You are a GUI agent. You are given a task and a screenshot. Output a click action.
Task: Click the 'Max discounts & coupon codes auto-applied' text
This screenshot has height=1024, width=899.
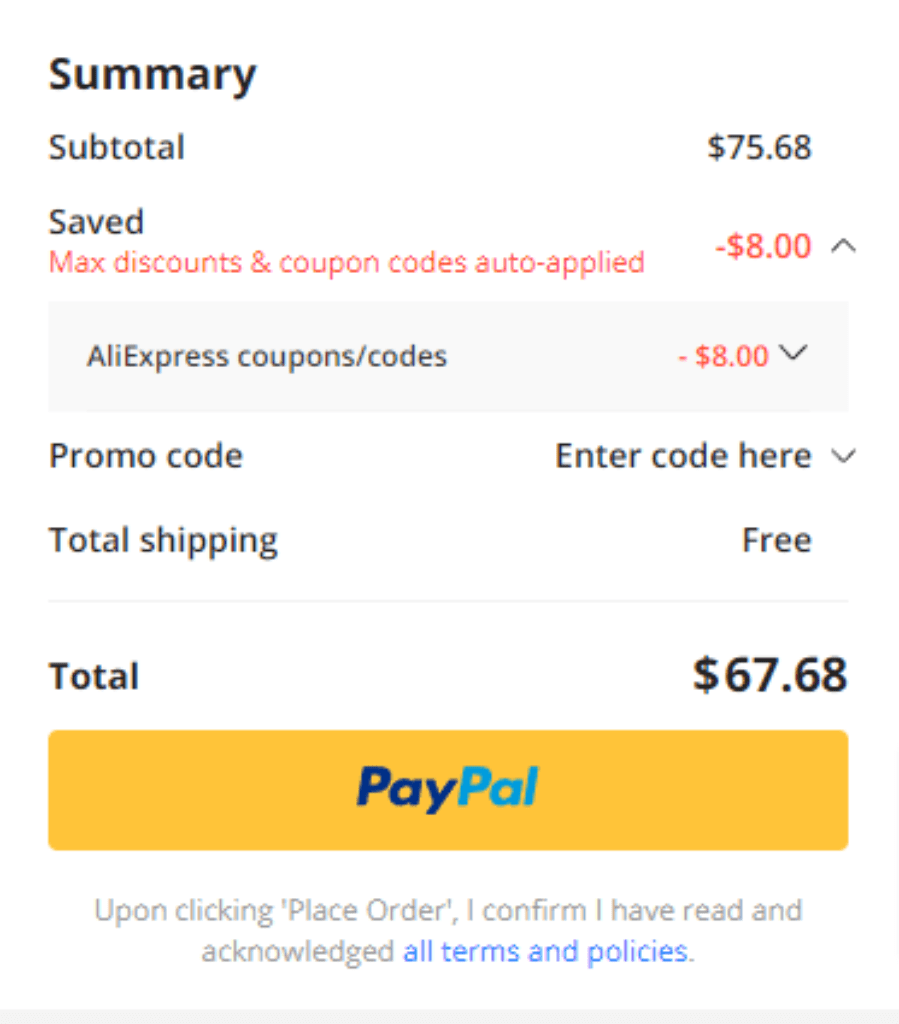pos(347,263)
